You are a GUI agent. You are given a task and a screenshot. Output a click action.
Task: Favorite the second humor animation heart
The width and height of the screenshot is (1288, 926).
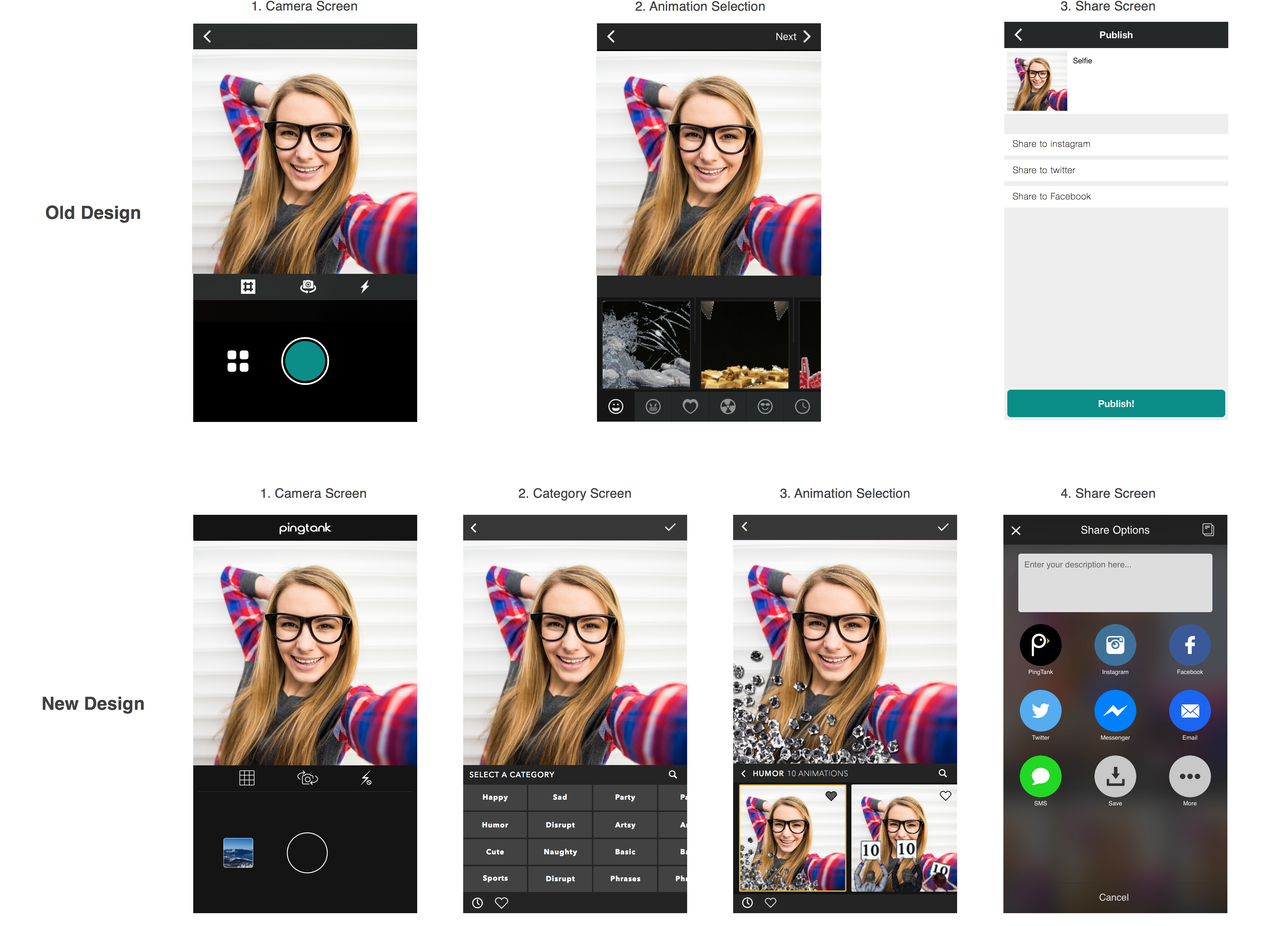pos(945,796)
